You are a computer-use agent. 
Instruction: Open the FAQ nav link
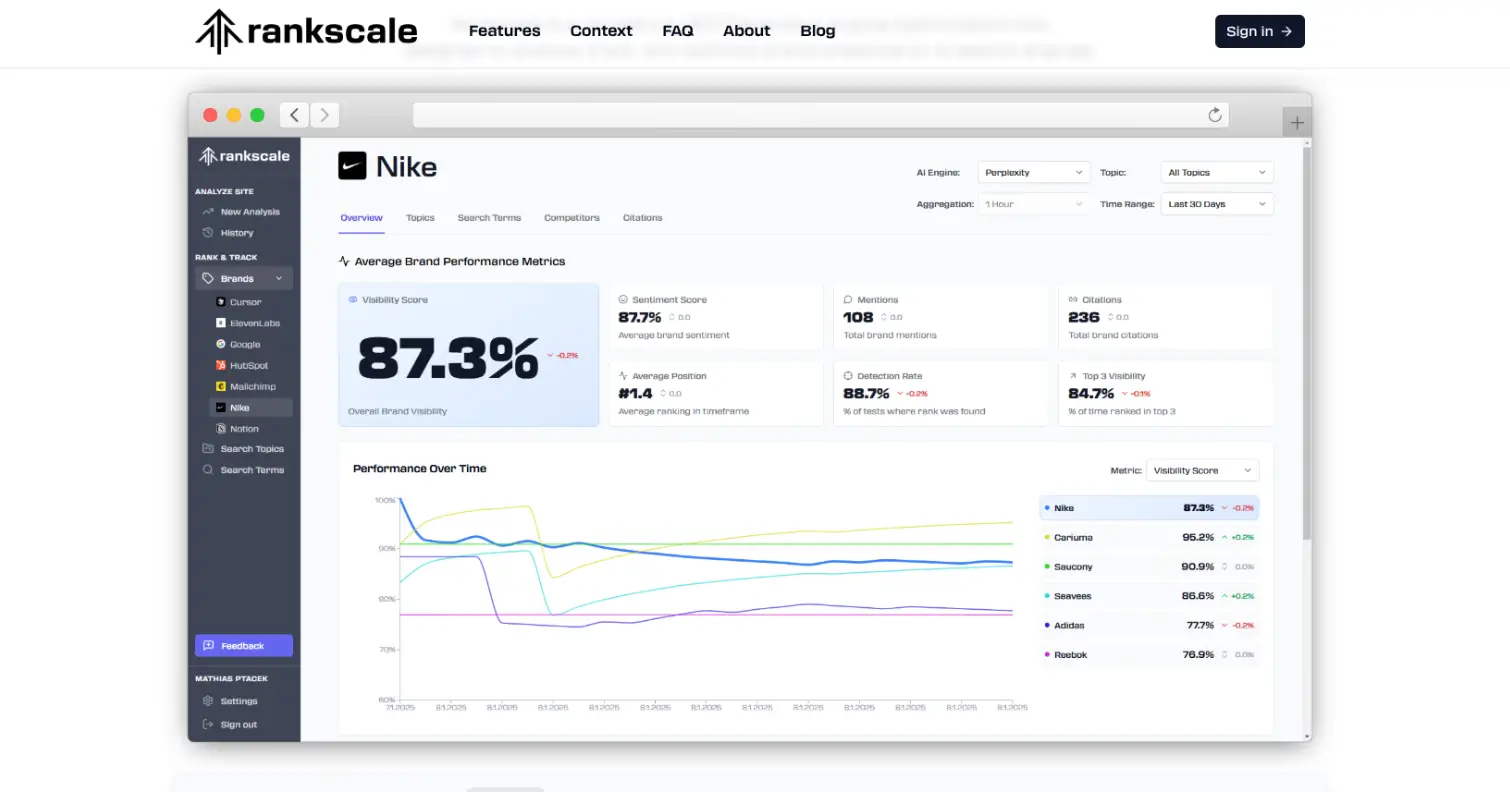point(678,31)
